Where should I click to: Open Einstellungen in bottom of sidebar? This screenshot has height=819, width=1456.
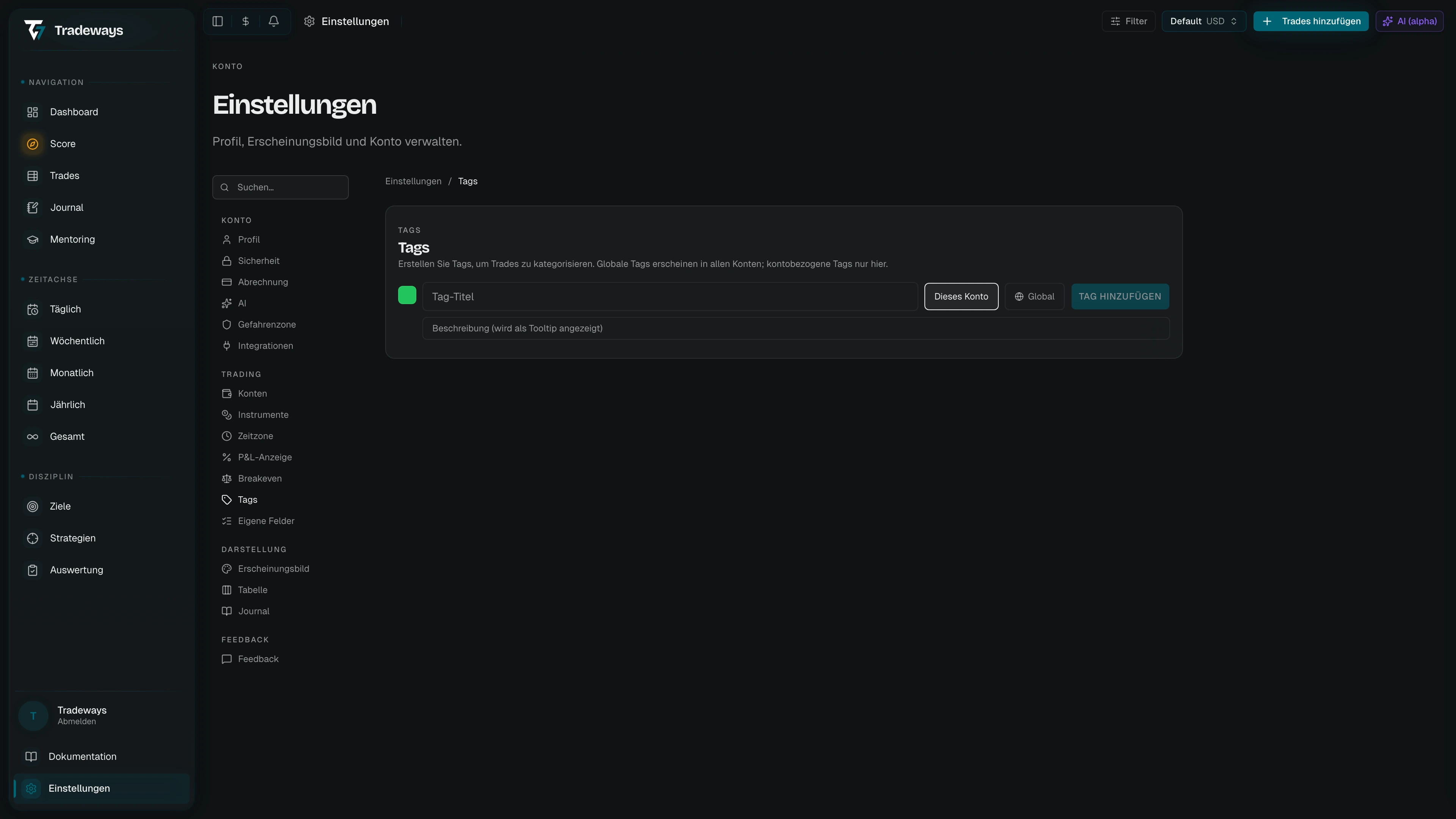[102, 789]
